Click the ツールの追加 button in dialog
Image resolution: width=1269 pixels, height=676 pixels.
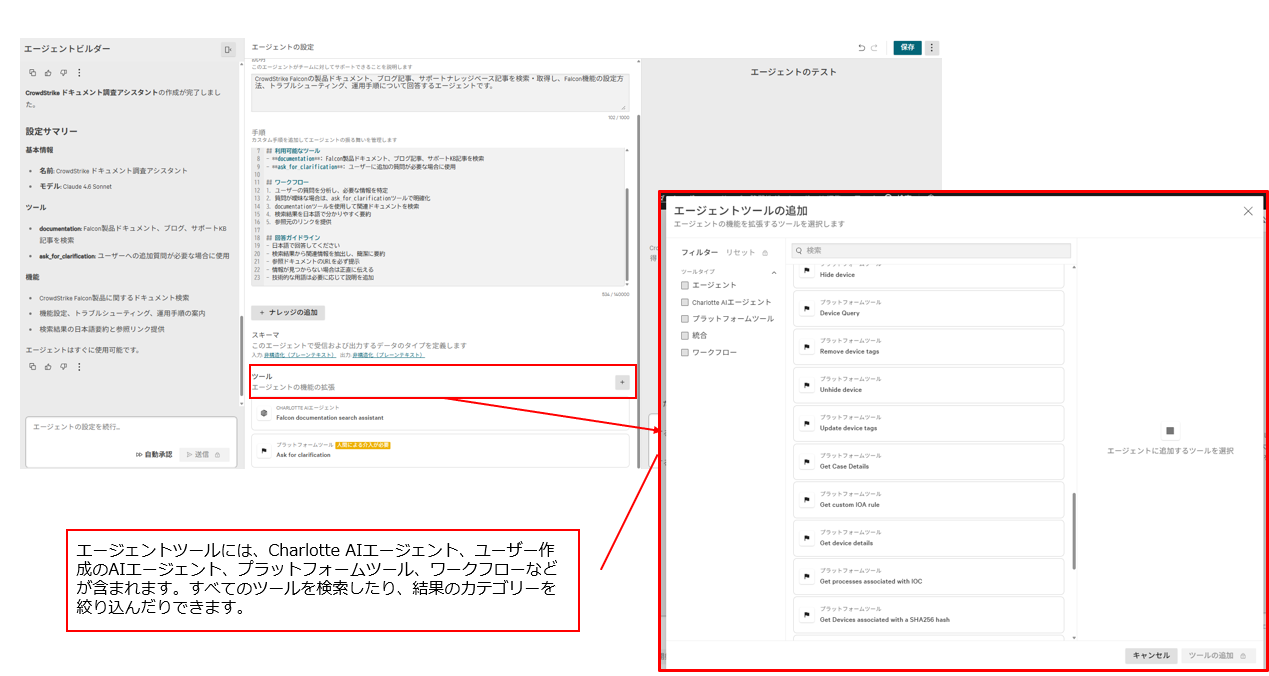click(1218, 656)
